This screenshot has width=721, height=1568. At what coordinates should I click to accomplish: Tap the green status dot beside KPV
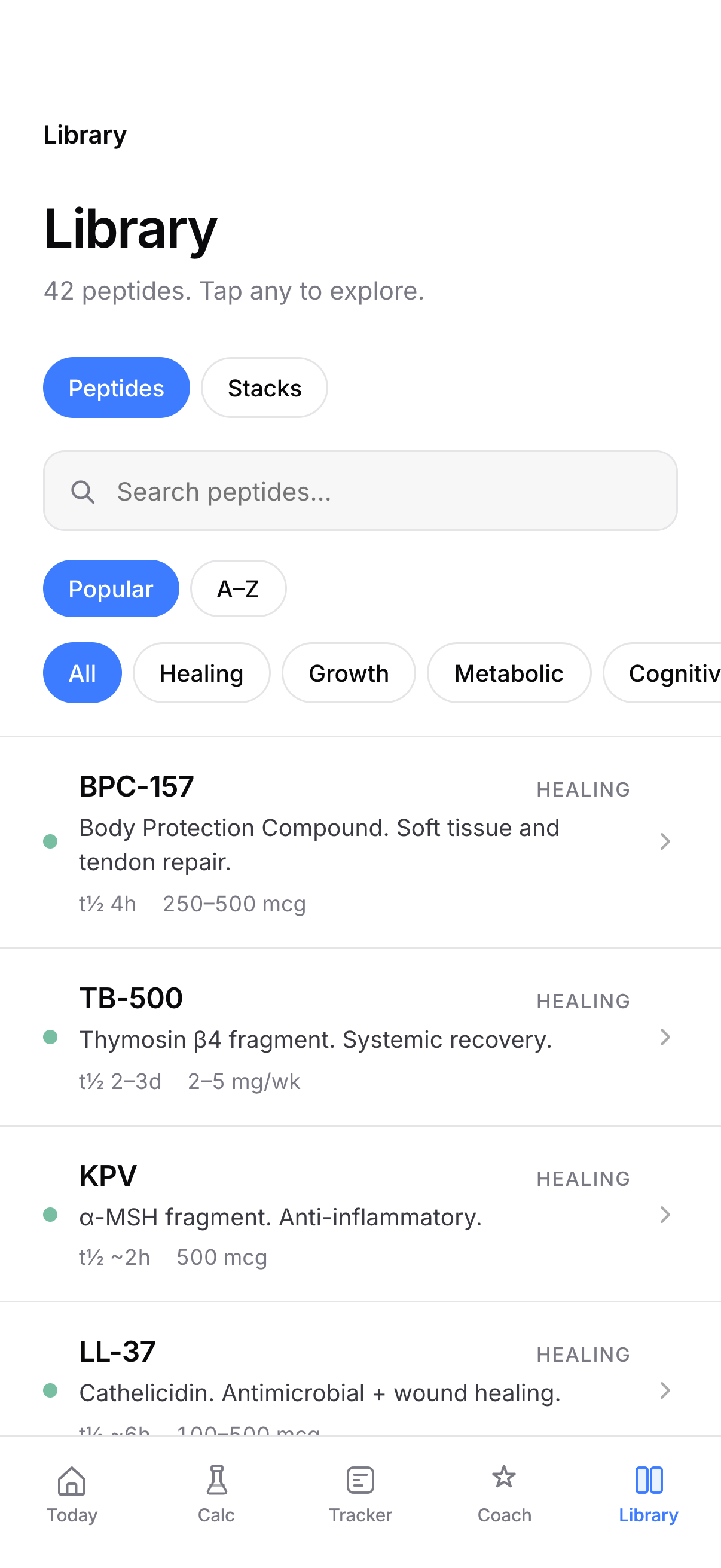click(x=51, y=1216)
